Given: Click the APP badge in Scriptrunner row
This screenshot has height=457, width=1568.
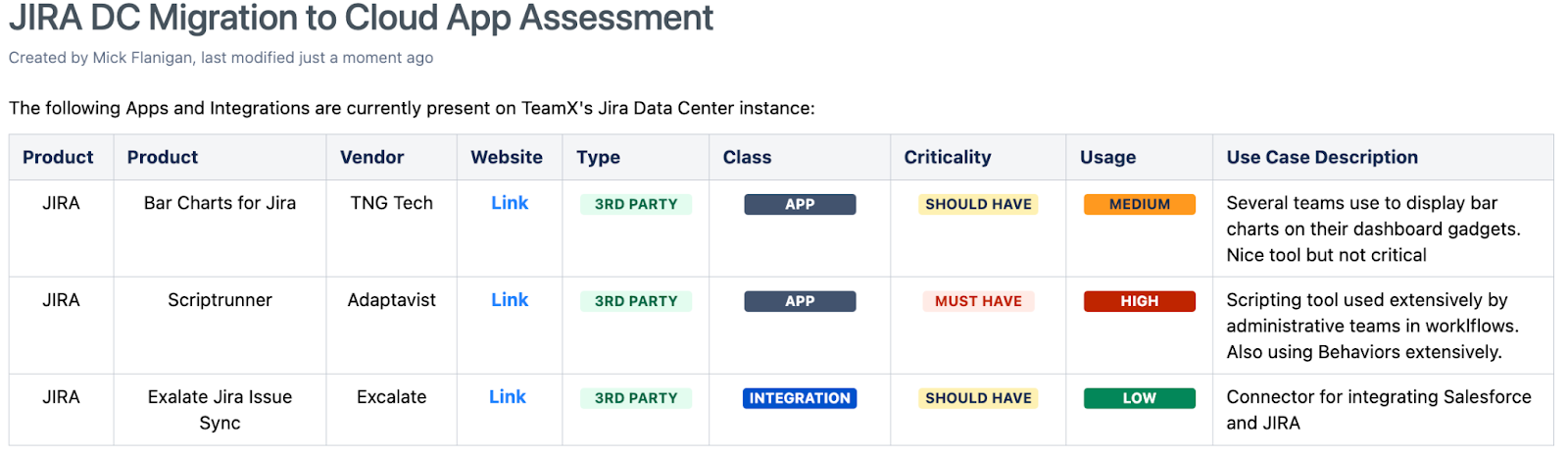Looking at the screenshot, I should click(800, 301).
